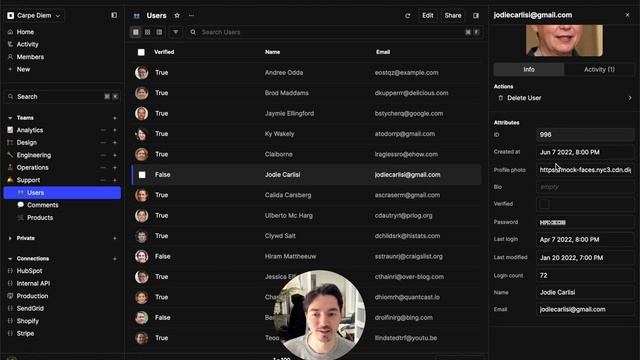Sort by the Email column header
Image resolution: width=640 pixels, height=360 pixels.
tap(383, 52)
